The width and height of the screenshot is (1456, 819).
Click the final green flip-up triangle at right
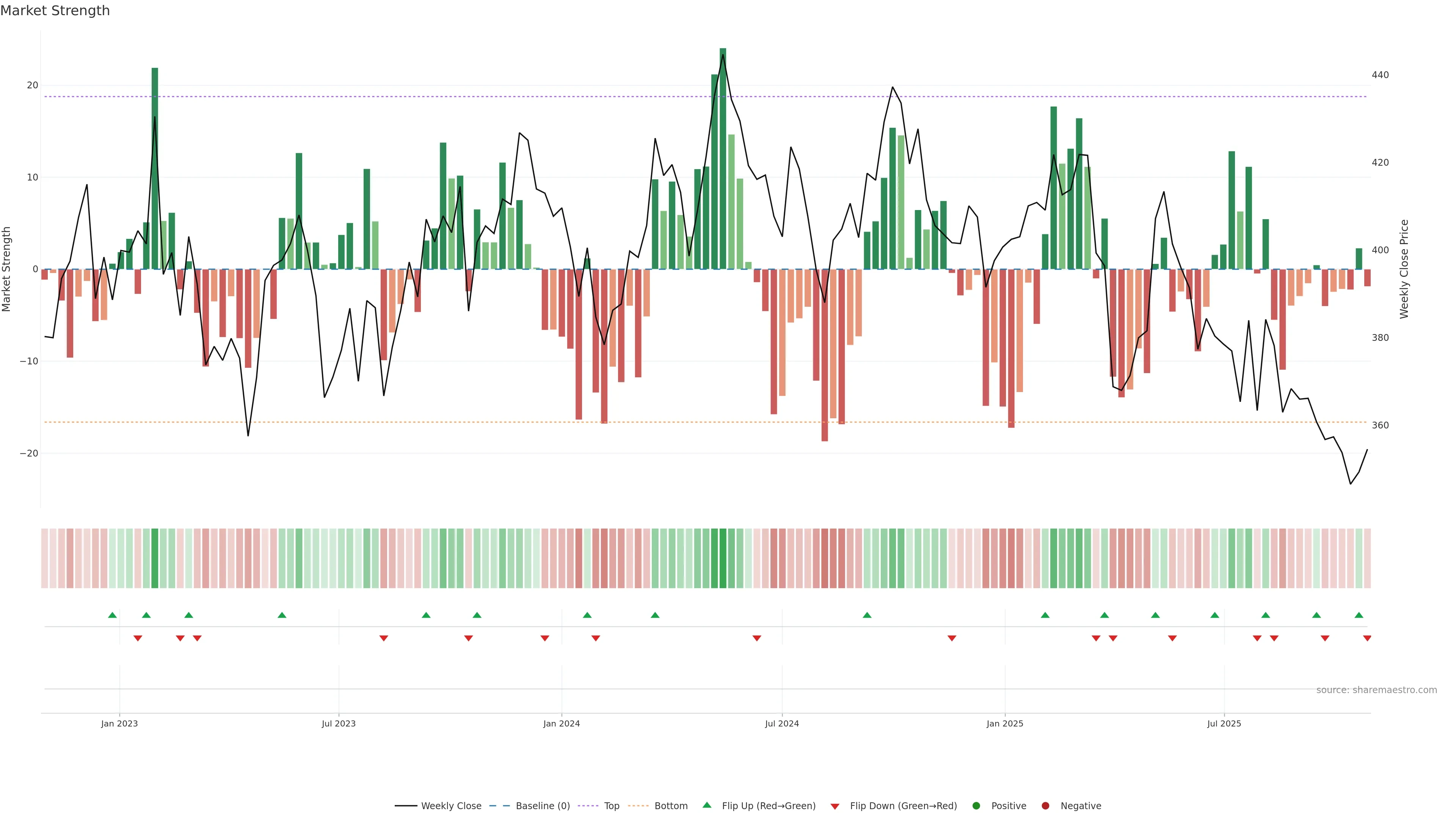pyautogui.click(x=1359, y=615)
